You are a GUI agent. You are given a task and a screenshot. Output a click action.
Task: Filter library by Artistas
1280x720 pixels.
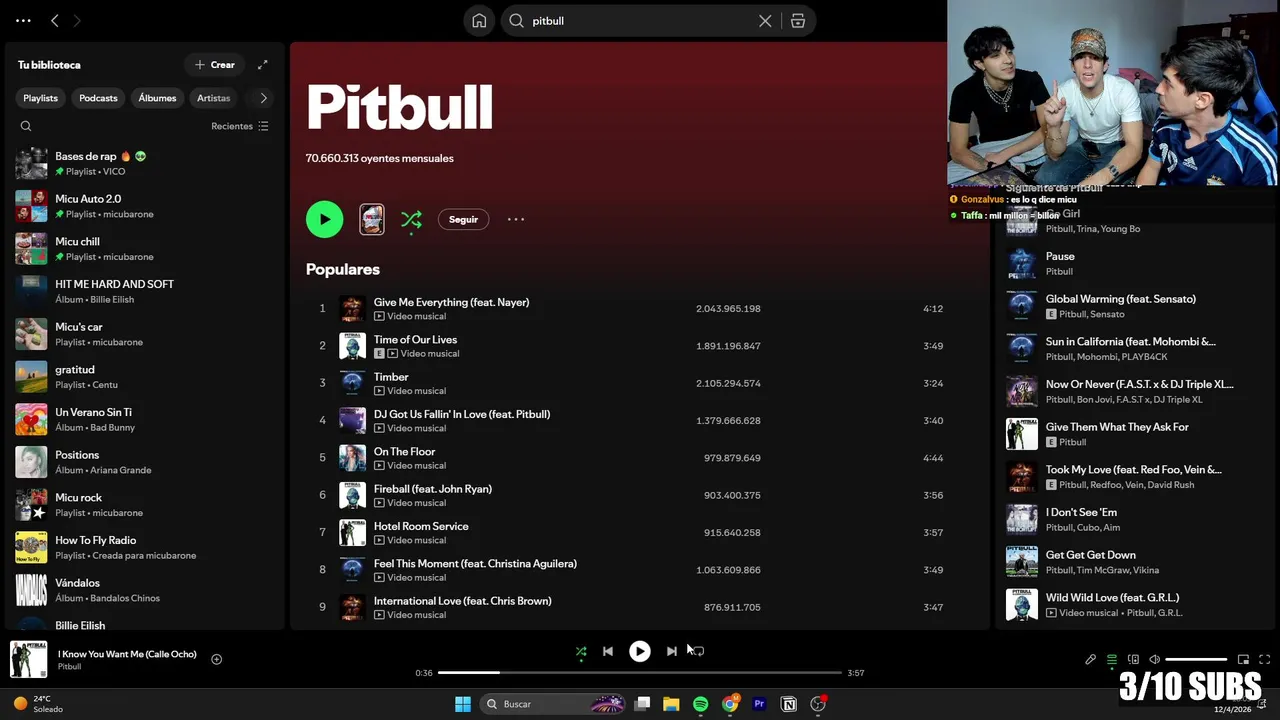tap(213, 98)
